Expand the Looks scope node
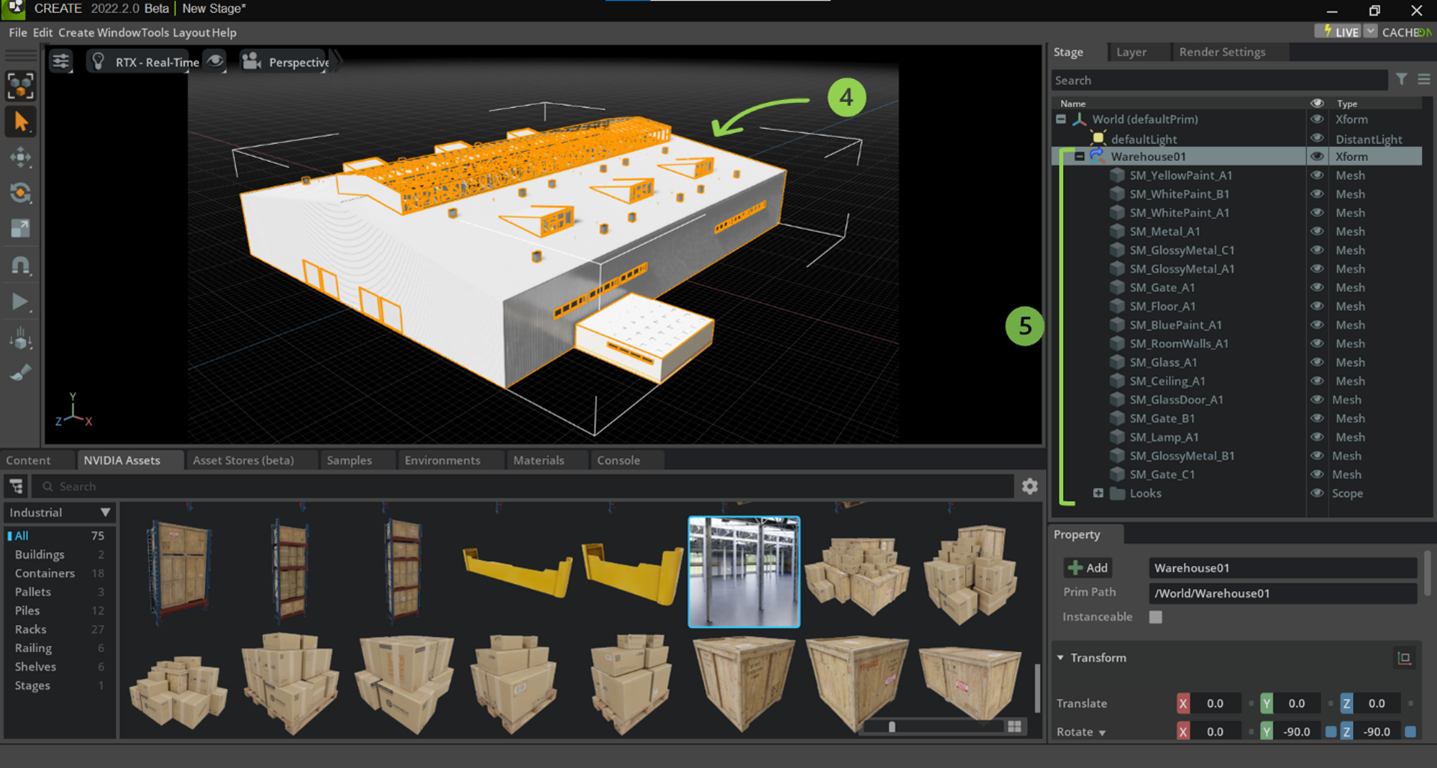Viewport: 1437px width, 768px height. point(1098,493)
